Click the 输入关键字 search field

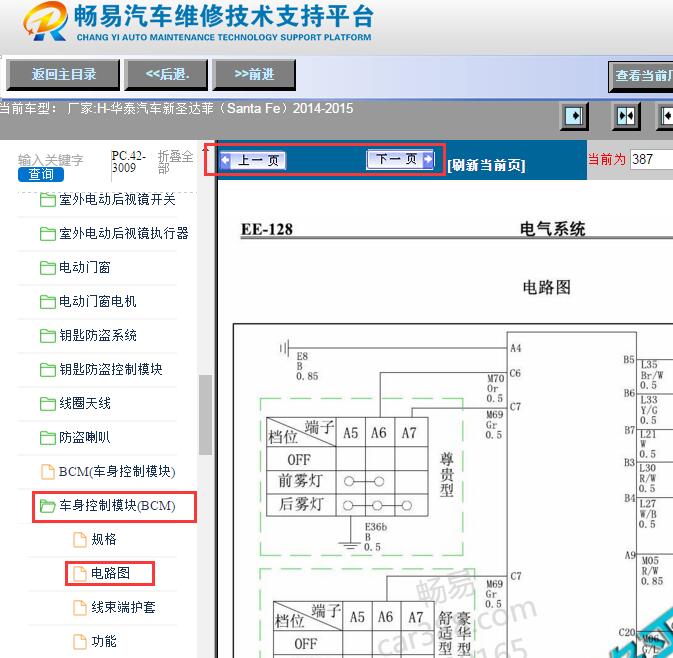click(x=51, y=160)
